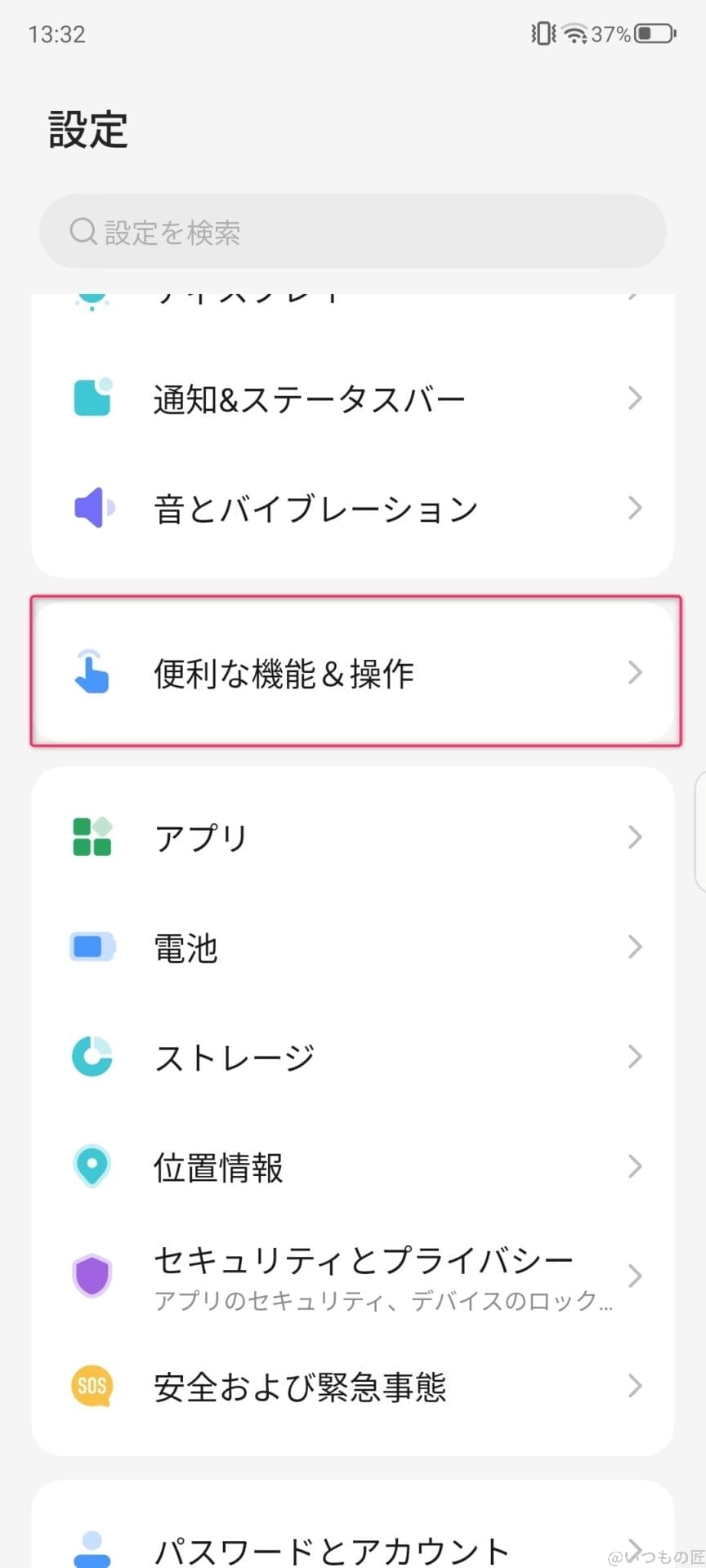Tap the blue battery icon

[92, 947]
